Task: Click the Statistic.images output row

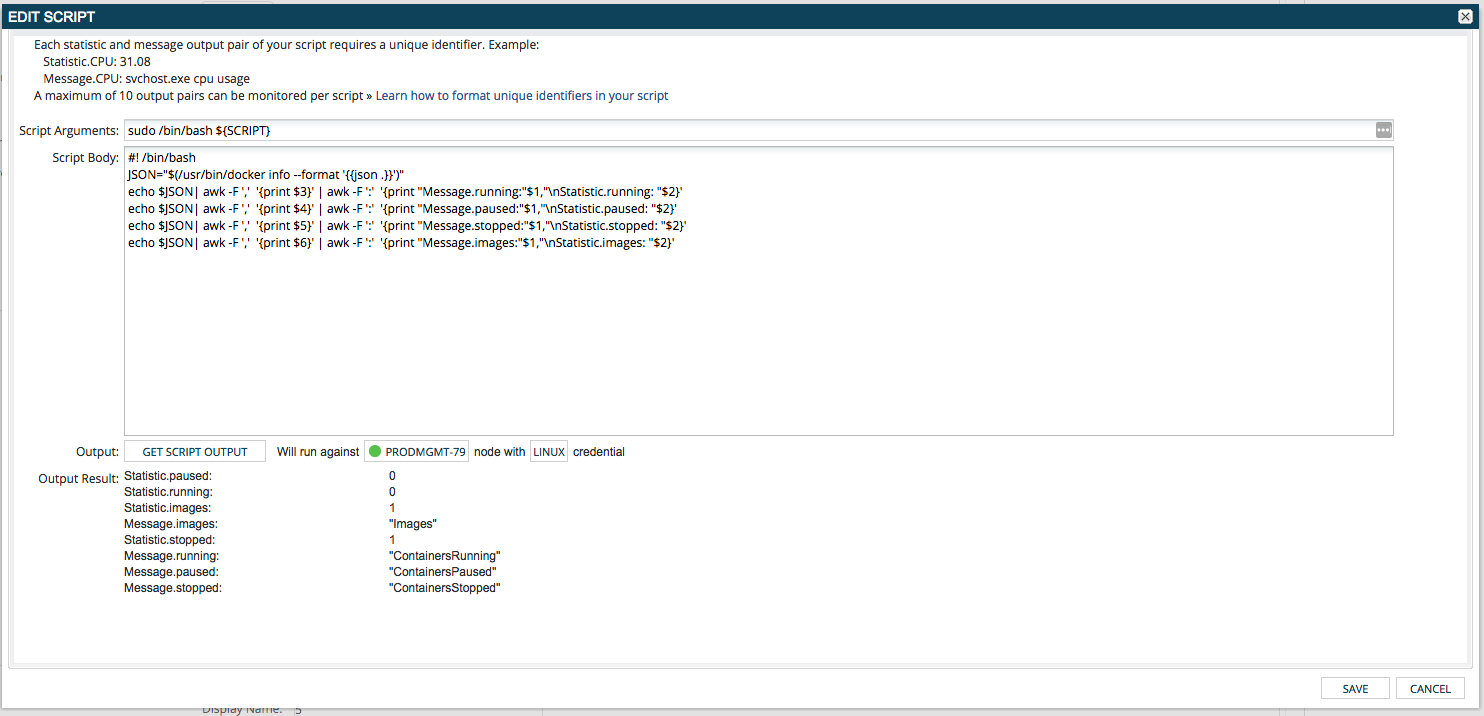Action: click(x=260, y=508)
